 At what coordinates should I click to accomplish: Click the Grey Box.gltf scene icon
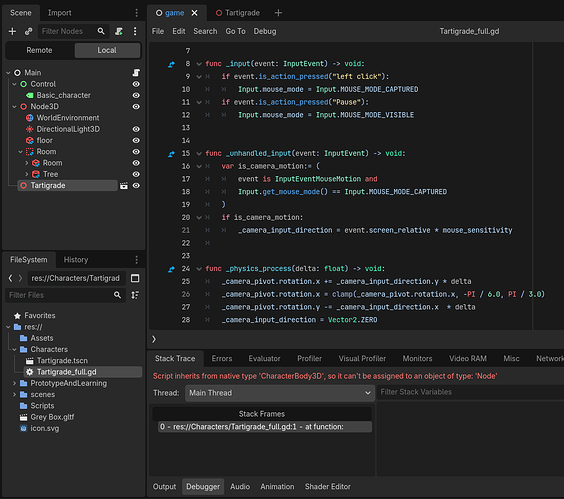point(23,417)
